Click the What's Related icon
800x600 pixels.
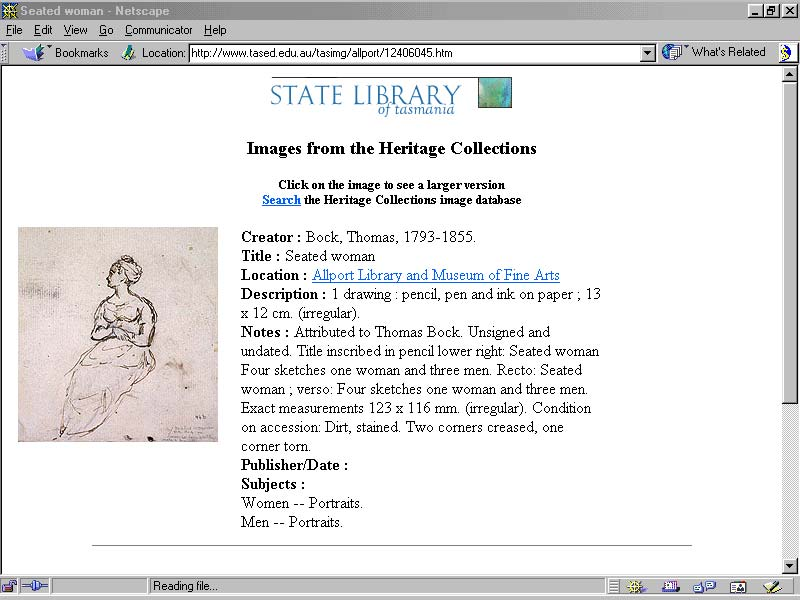(672, 52)
